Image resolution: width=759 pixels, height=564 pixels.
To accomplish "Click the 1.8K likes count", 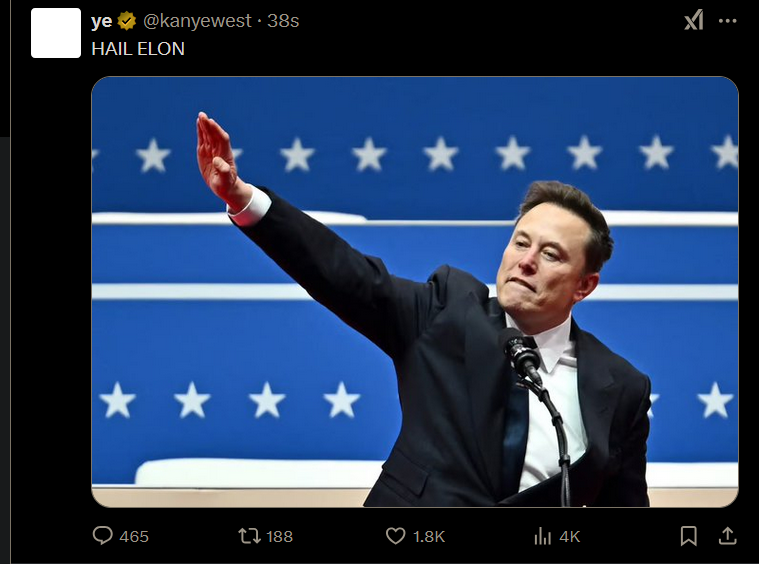I will tap(429, 536).
